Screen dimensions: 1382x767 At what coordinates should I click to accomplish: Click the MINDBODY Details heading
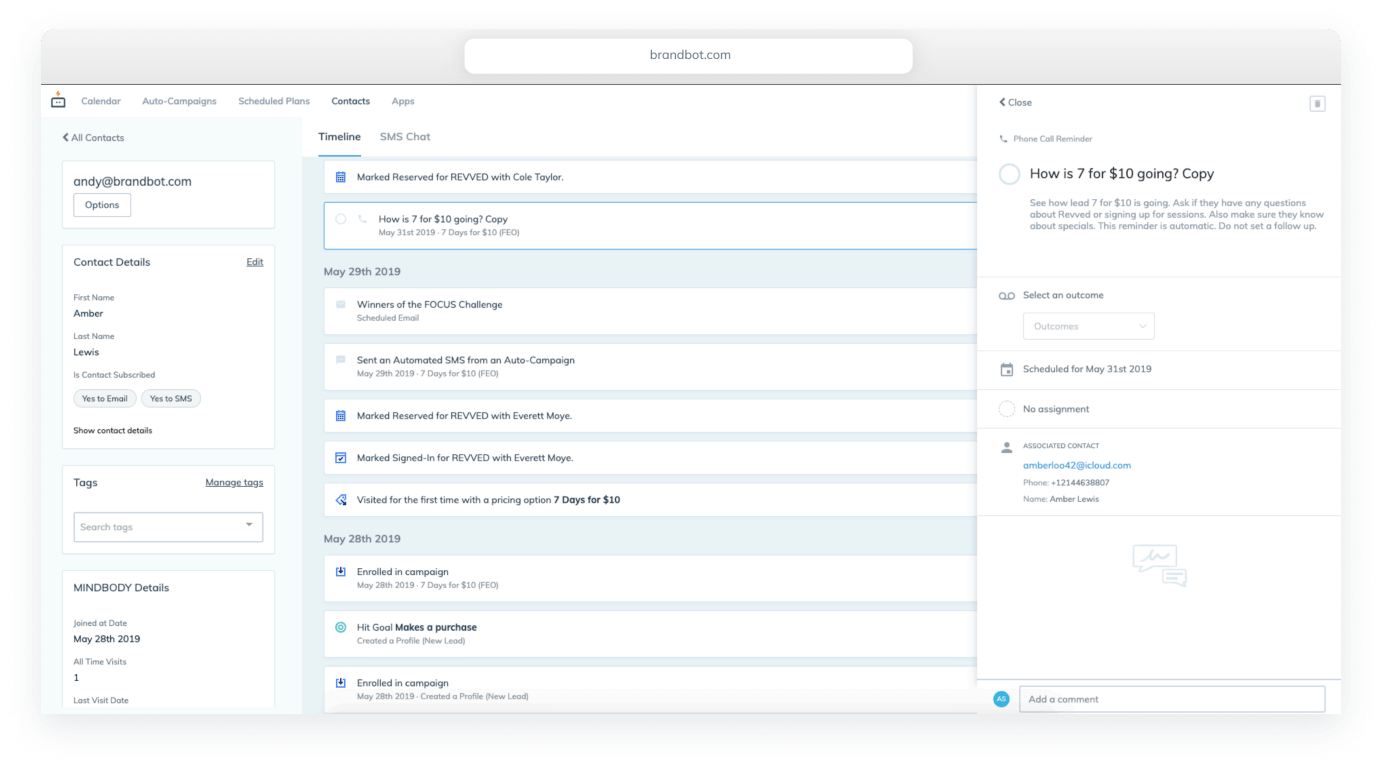click(121, 588)
